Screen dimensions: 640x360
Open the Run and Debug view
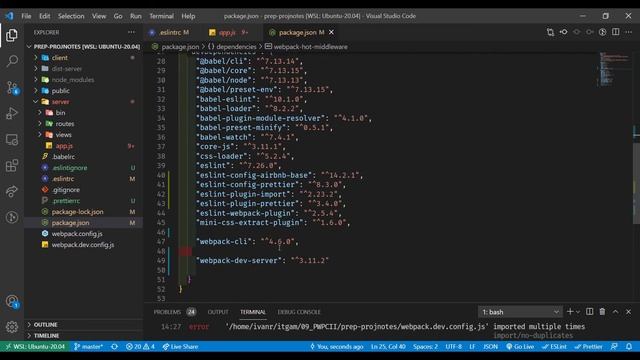point(12,113)
